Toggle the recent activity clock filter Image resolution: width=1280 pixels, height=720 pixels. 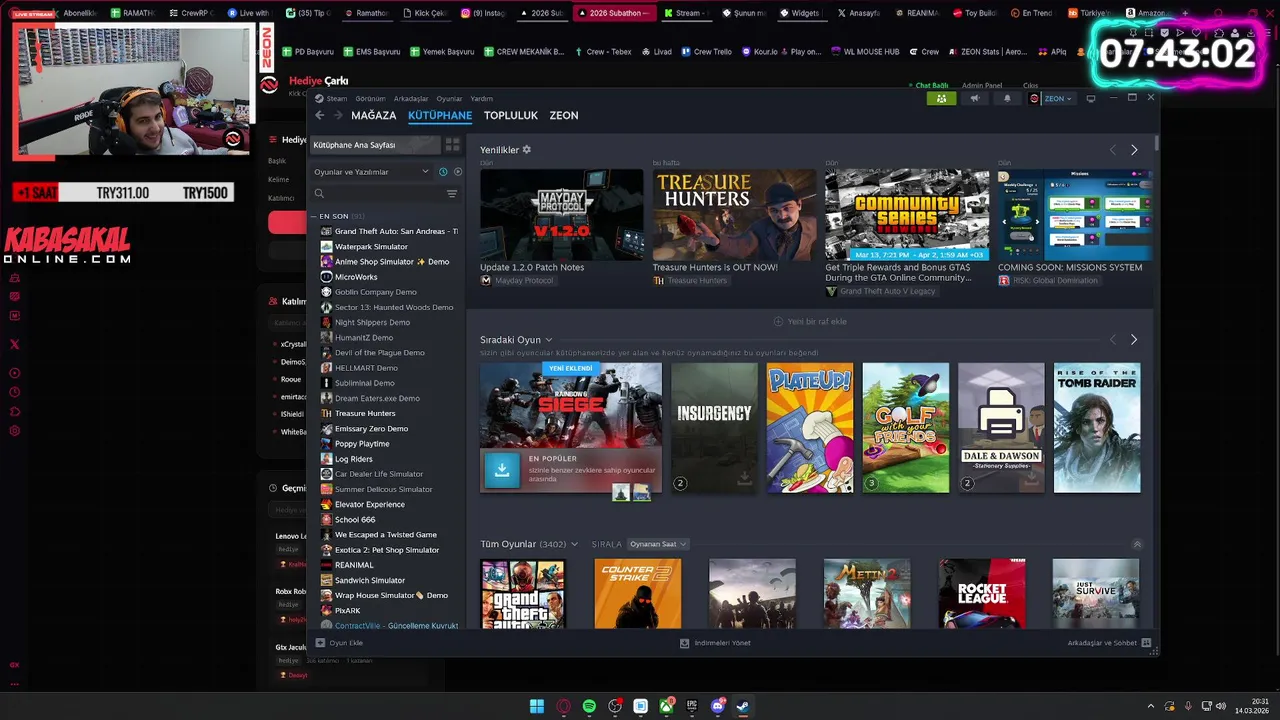click(x=443, y=172)
